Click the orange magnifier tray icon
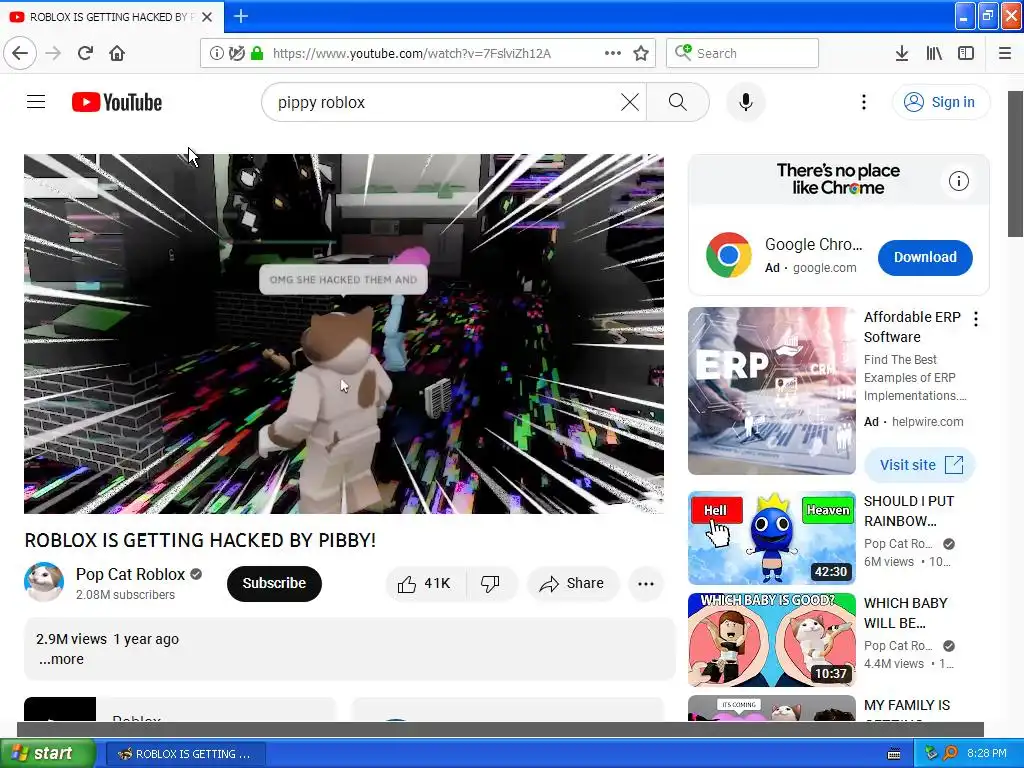The image size is (1024, 768). point(950,753)
